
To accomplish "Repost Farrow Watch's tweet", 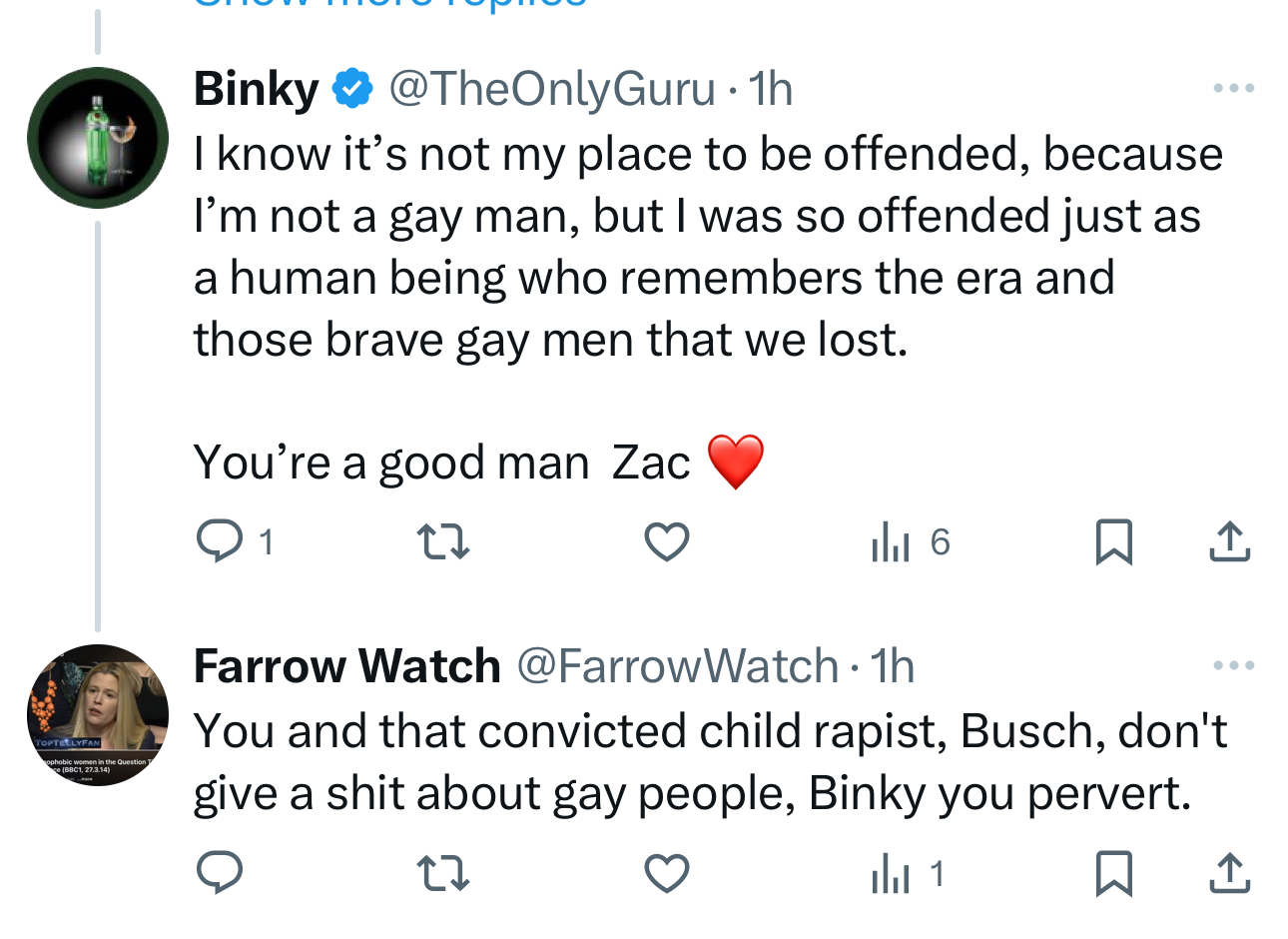I will pos(442,874).
